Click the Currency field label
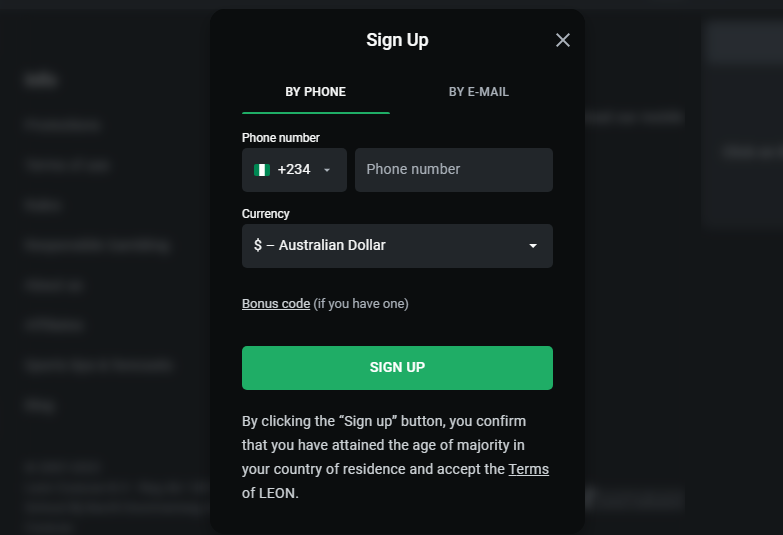The height and width of the screenshot is (535, 783). pos(266,214)
